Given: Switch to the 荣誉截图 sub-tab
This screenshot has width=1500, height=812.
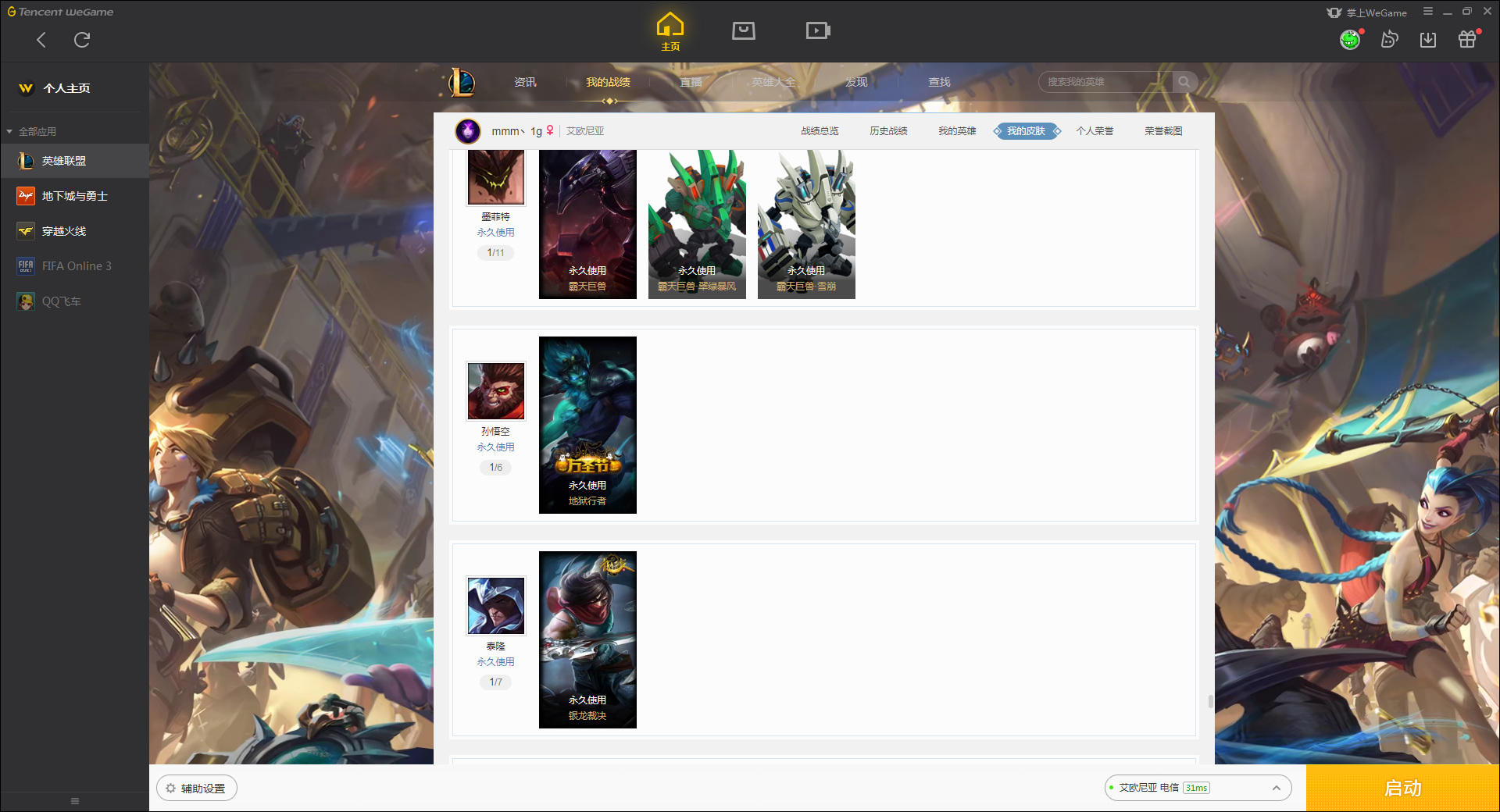Looking at the screenshot, I should tap(1163, 131).
